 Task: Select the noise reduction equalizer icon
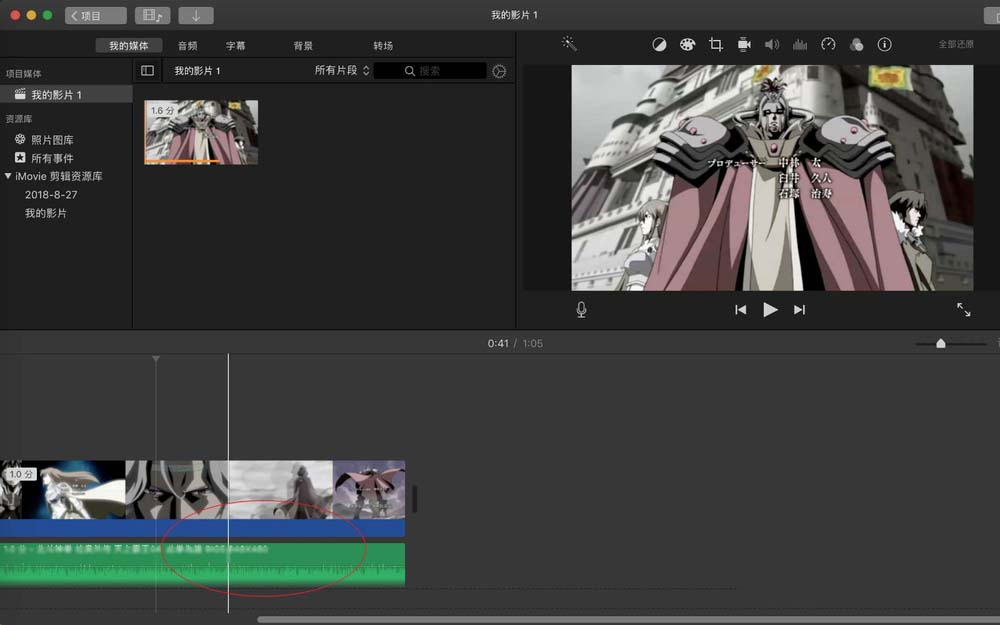(800, 44)
